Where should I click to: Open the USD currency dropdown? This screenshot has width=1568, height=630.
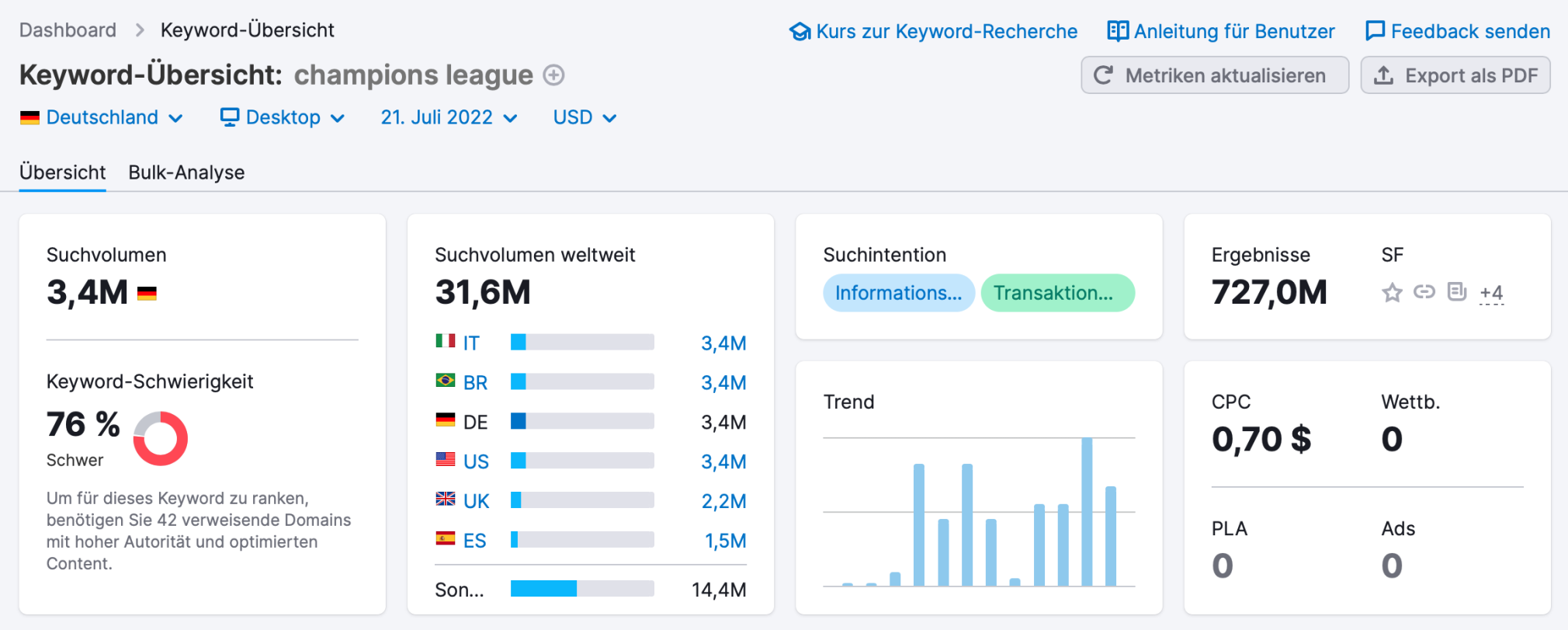pyautogui.click(x=585, y=117)
